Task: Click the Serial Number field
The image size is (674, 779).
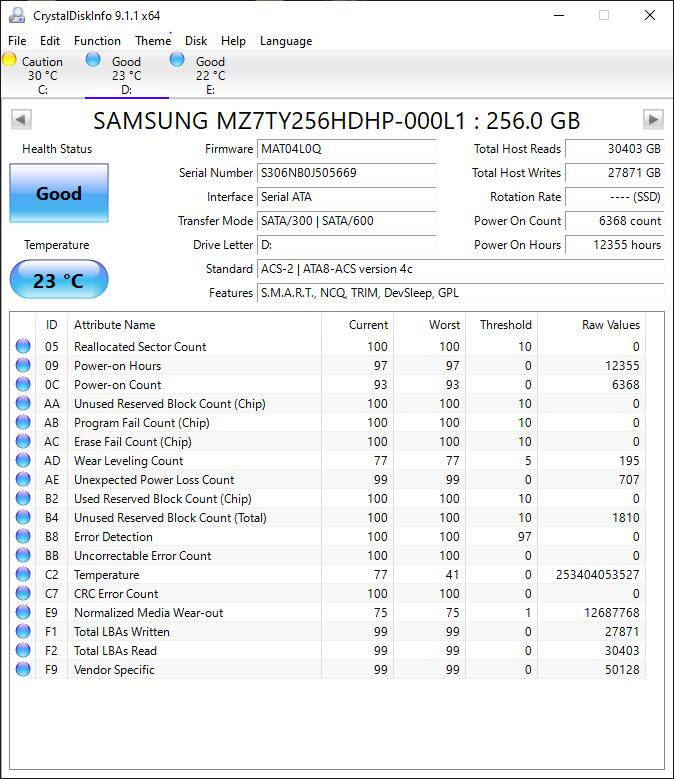Action: click(346, 173)
